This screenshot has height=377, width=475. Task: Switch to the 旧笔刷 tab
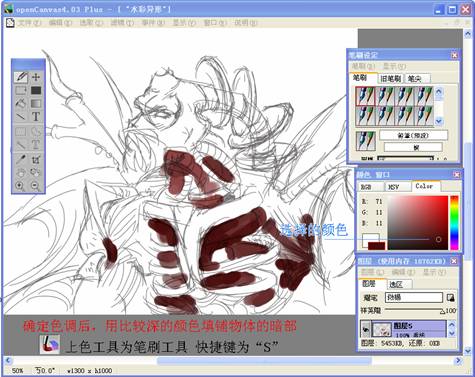click(390, 79)
